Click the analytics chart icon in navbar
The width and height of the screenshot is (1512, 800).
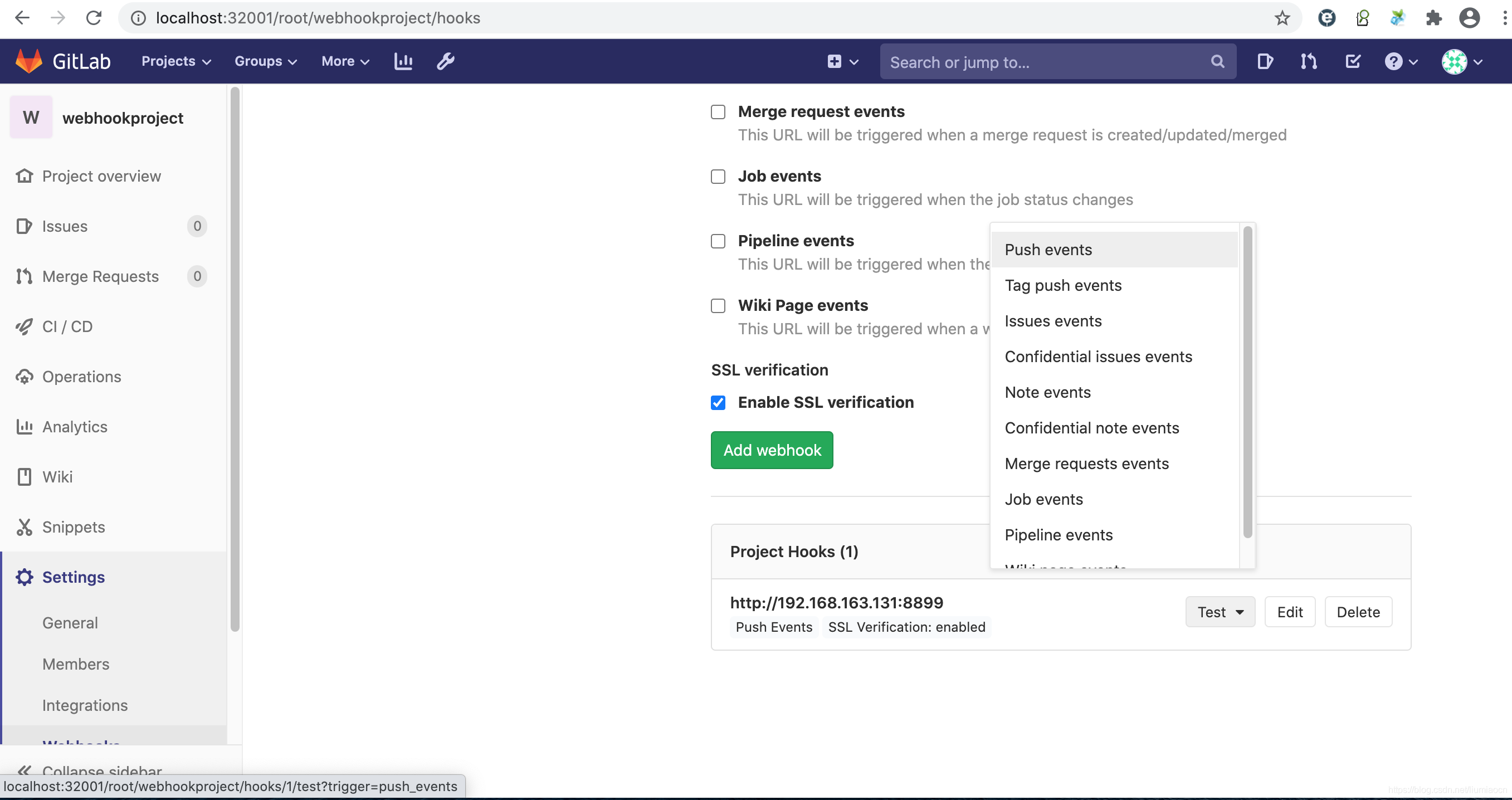[x=403, y=61]
